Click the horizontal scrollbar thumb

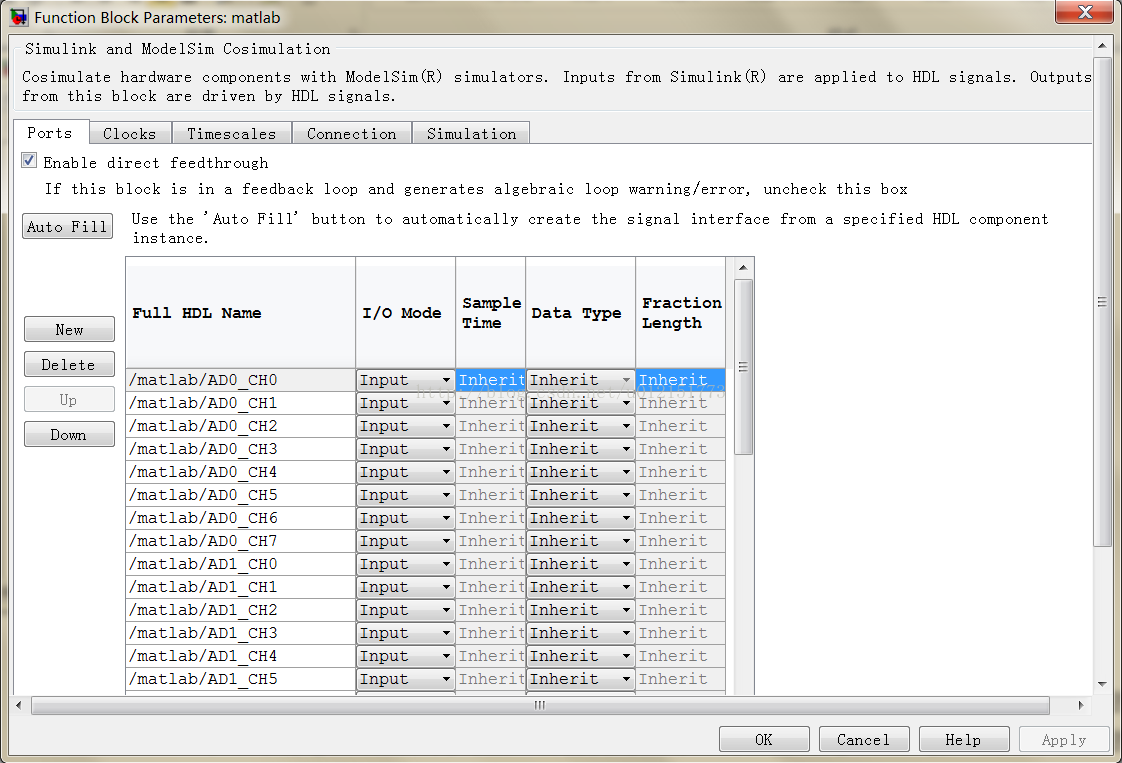click(540, 705)
